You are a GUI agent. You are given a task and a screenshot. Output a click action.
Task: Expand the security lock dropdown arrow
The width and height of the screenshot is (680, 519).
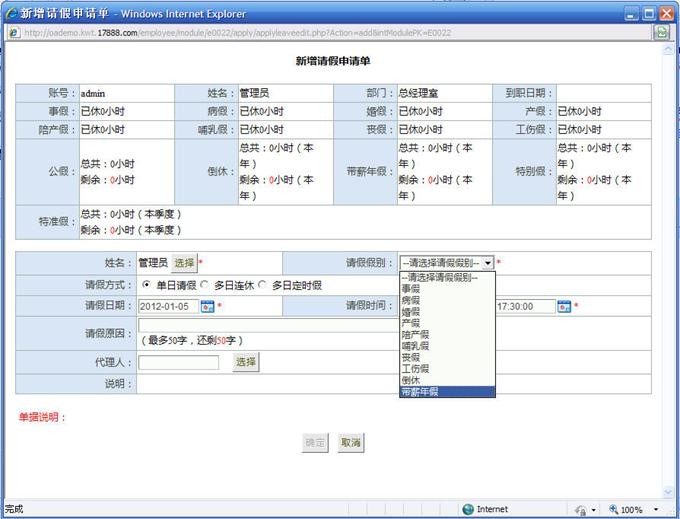click(594, 509)
